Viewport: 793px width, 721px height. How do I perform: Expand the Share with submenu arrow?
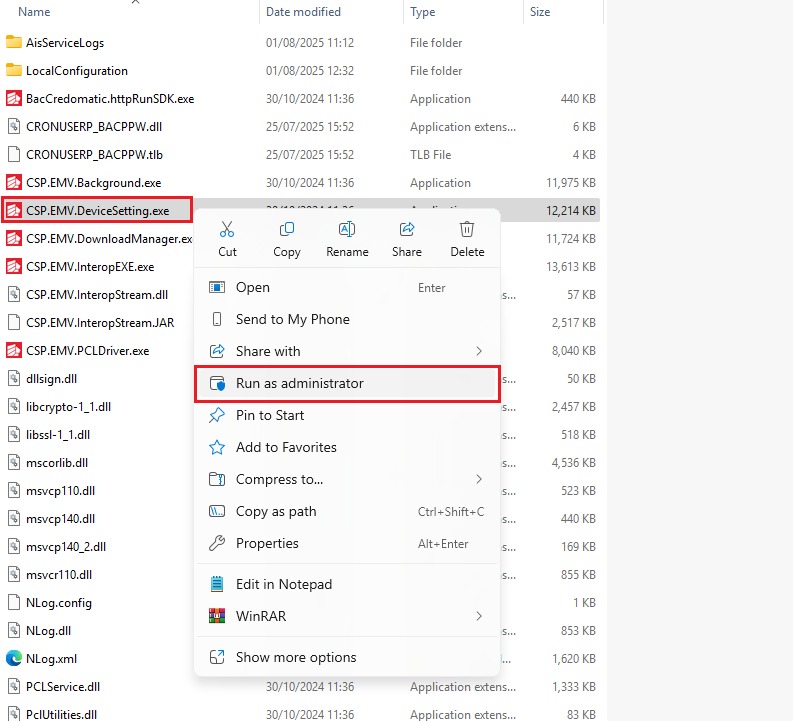(479, 351)
